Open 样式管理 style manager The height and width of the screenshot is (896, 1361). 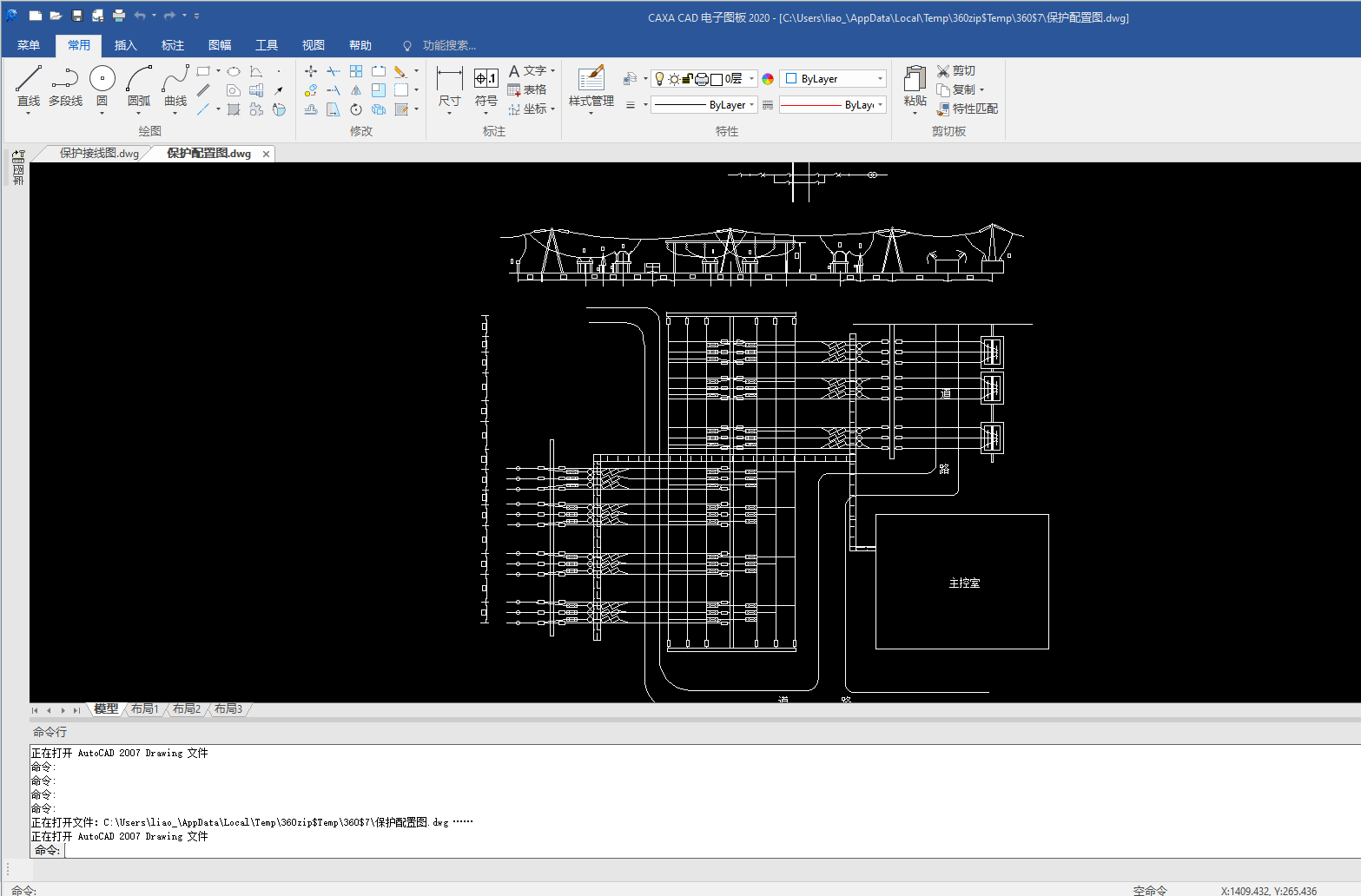(x=591, y=86)
